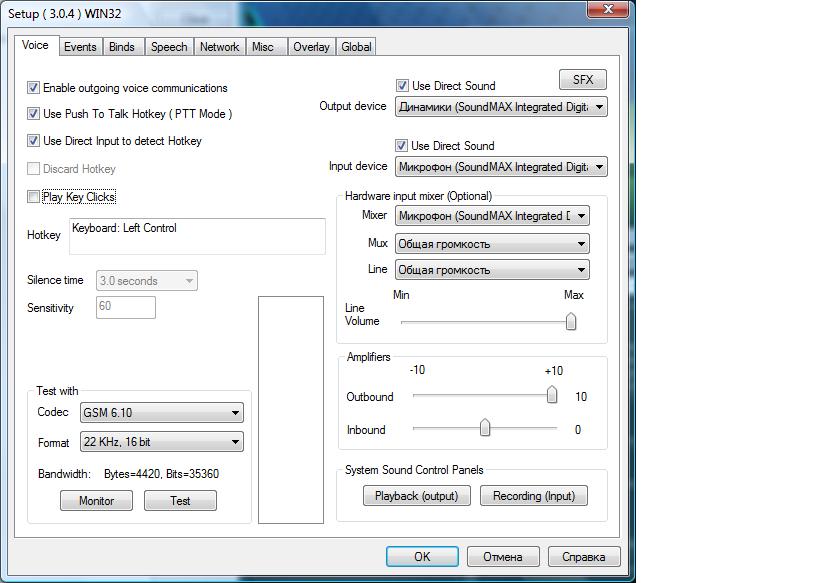Click the Outbound amplifier slider handle
Viewport: 840px width, 583px height.
[551, 396]
